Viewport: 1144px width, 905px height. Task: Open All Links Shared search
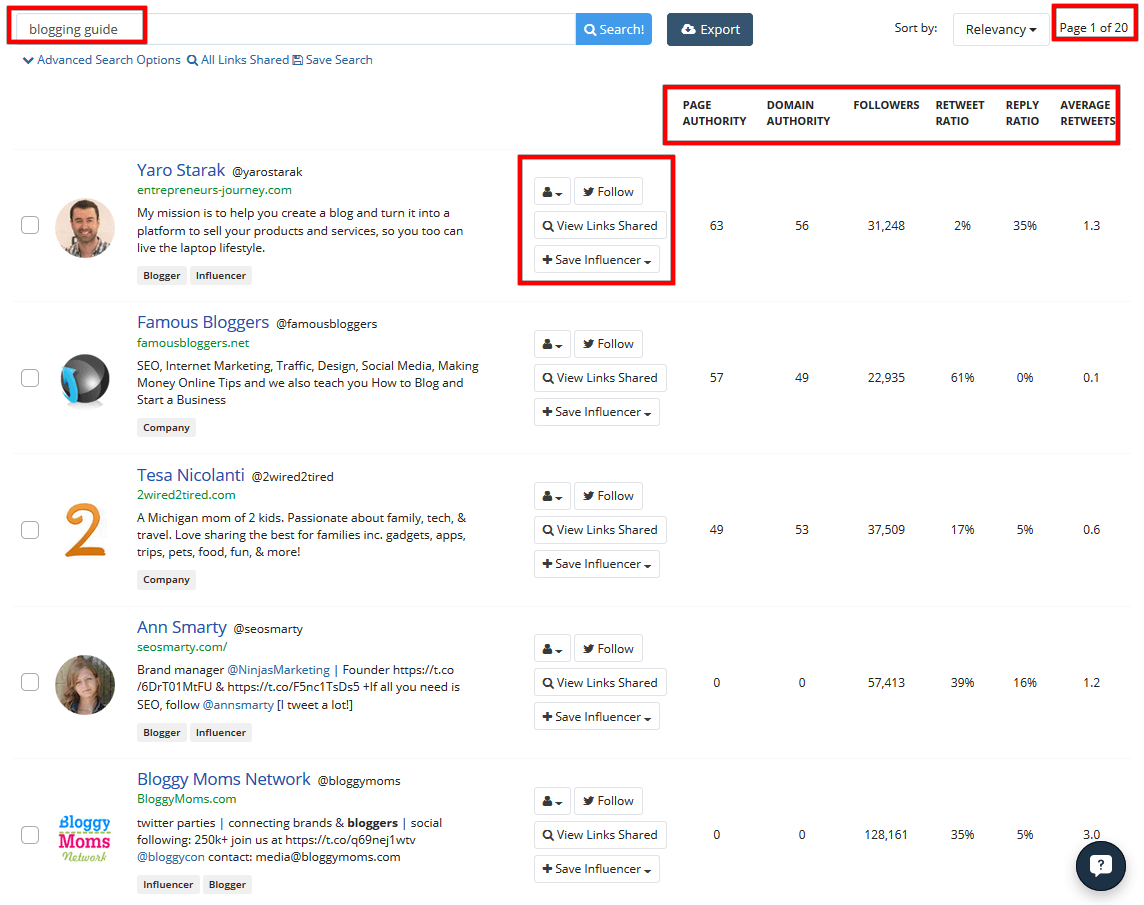click(238, 60)
